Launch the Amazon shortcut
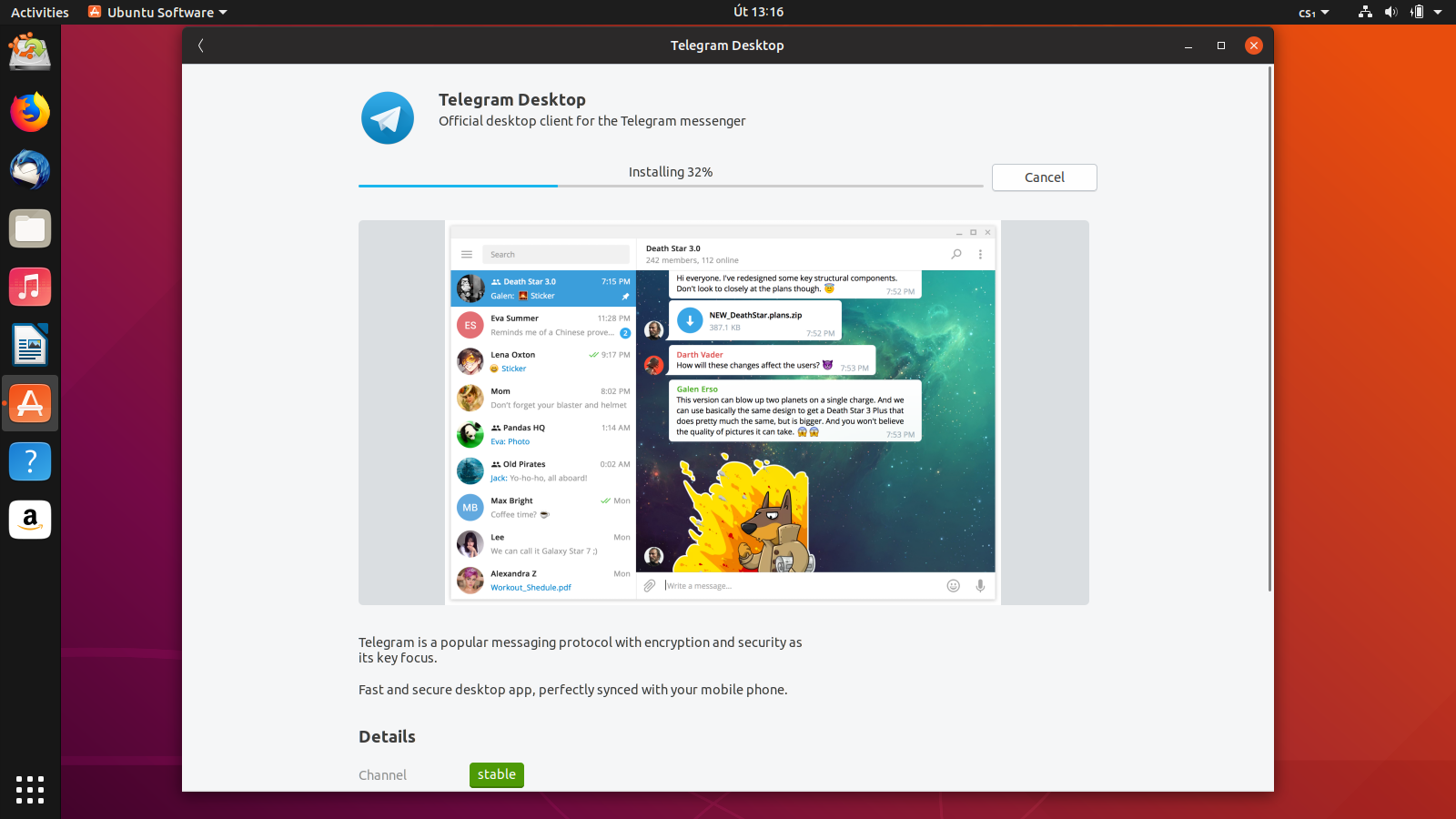Viewport: 1456px width, 819px height. (30, 520)
